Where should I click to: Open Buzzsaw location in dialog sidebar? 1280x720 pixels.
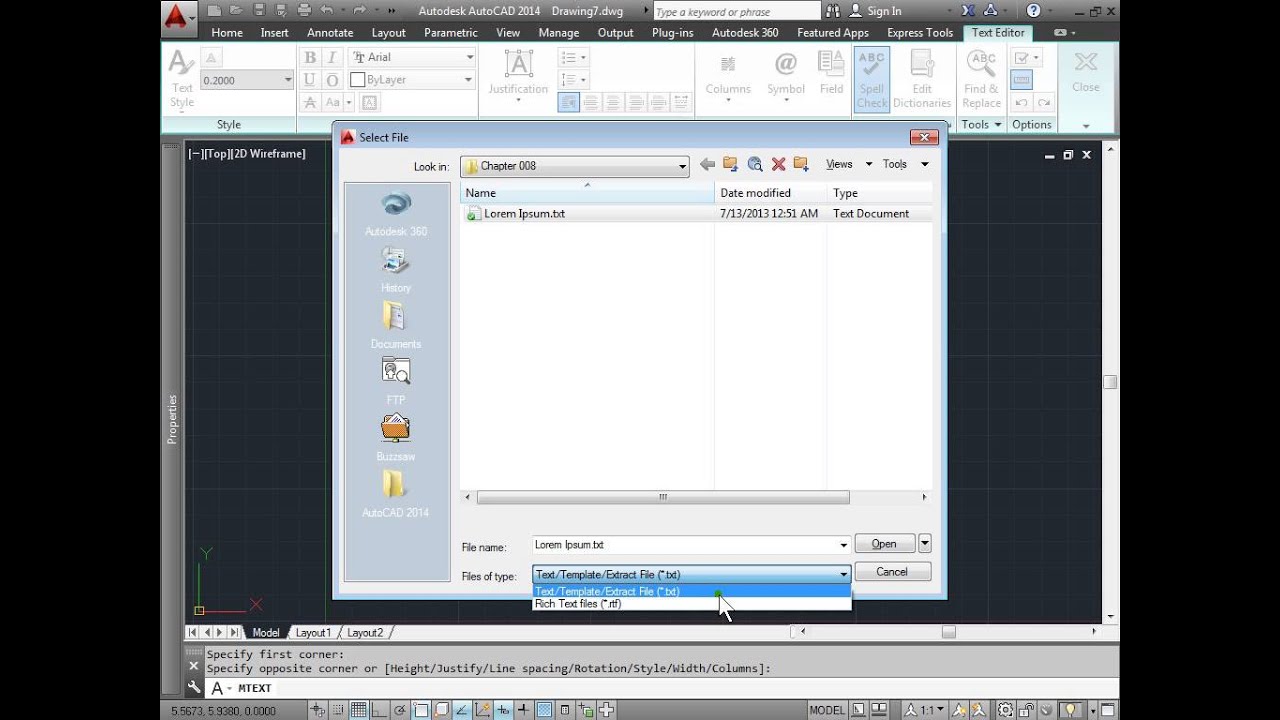pos(396,438)
